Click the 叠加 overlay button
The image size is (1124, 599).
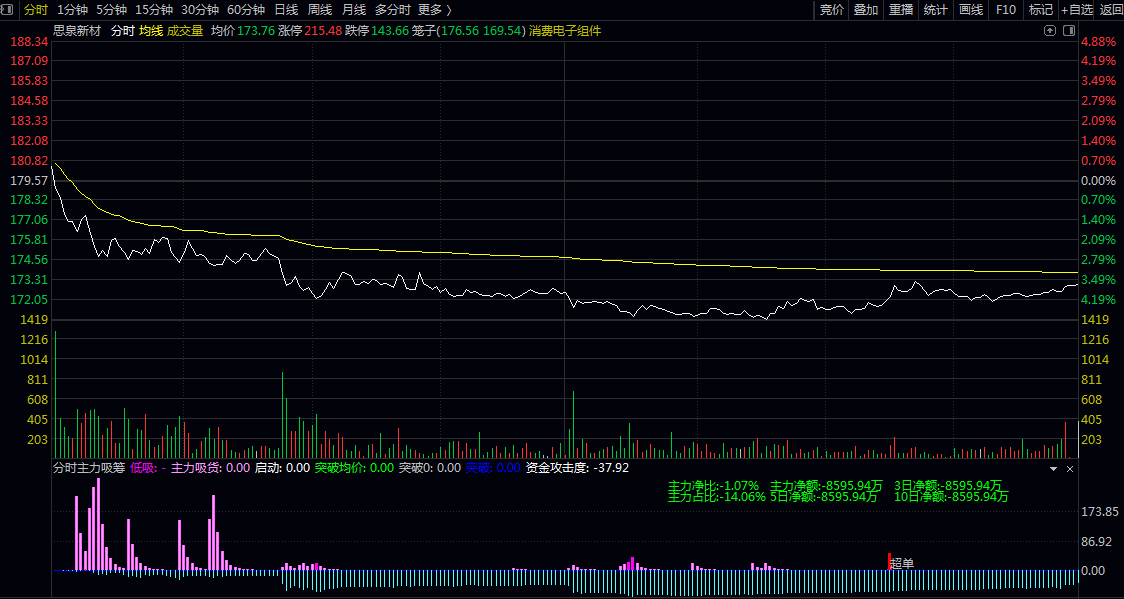pos(866,10)
